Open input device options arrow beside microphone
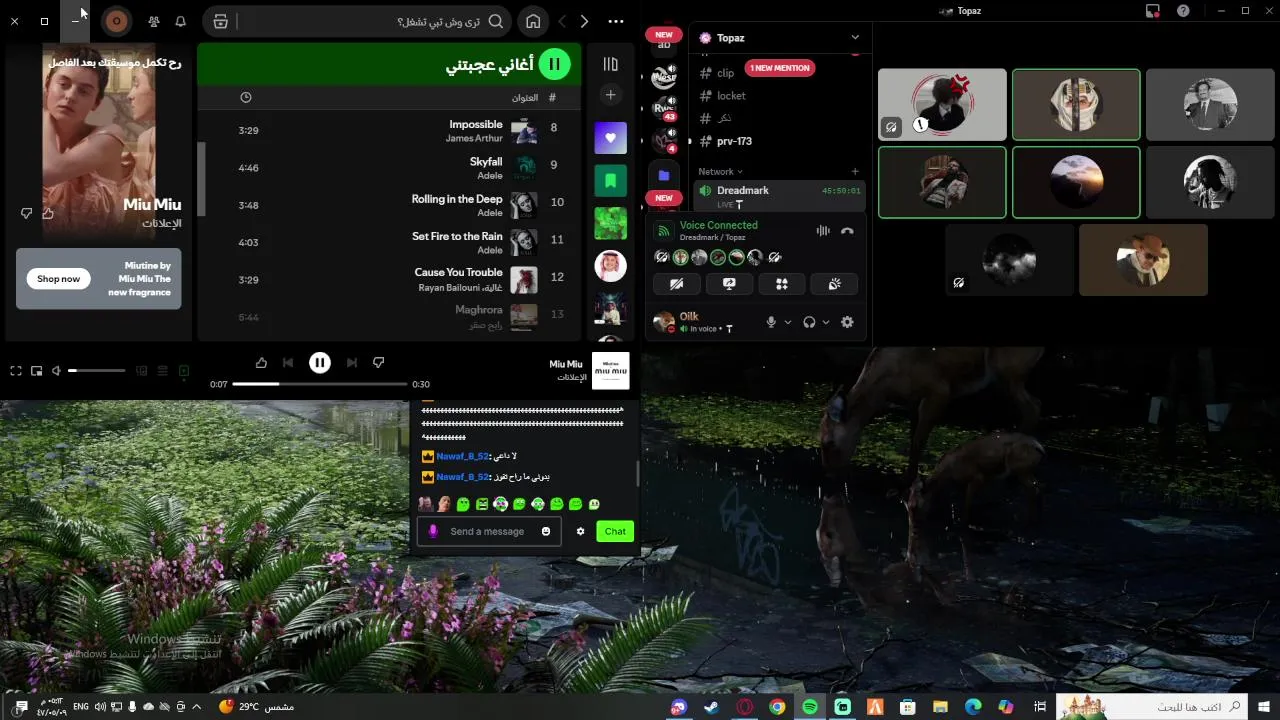This screenshot has height=720, width=1280. (788, 322)
